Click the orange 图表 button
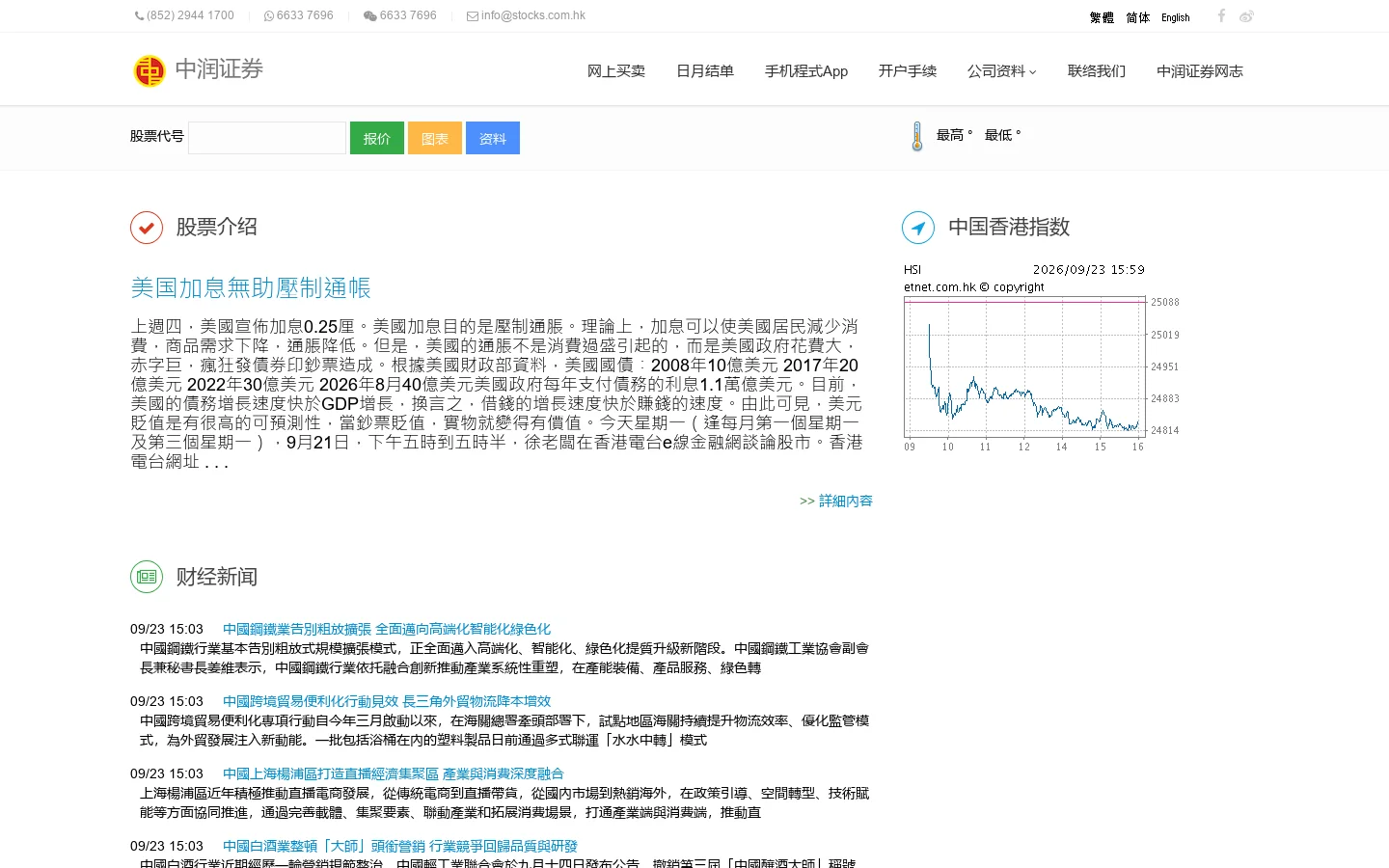The image size is (1389, 868). pos(435,138)
